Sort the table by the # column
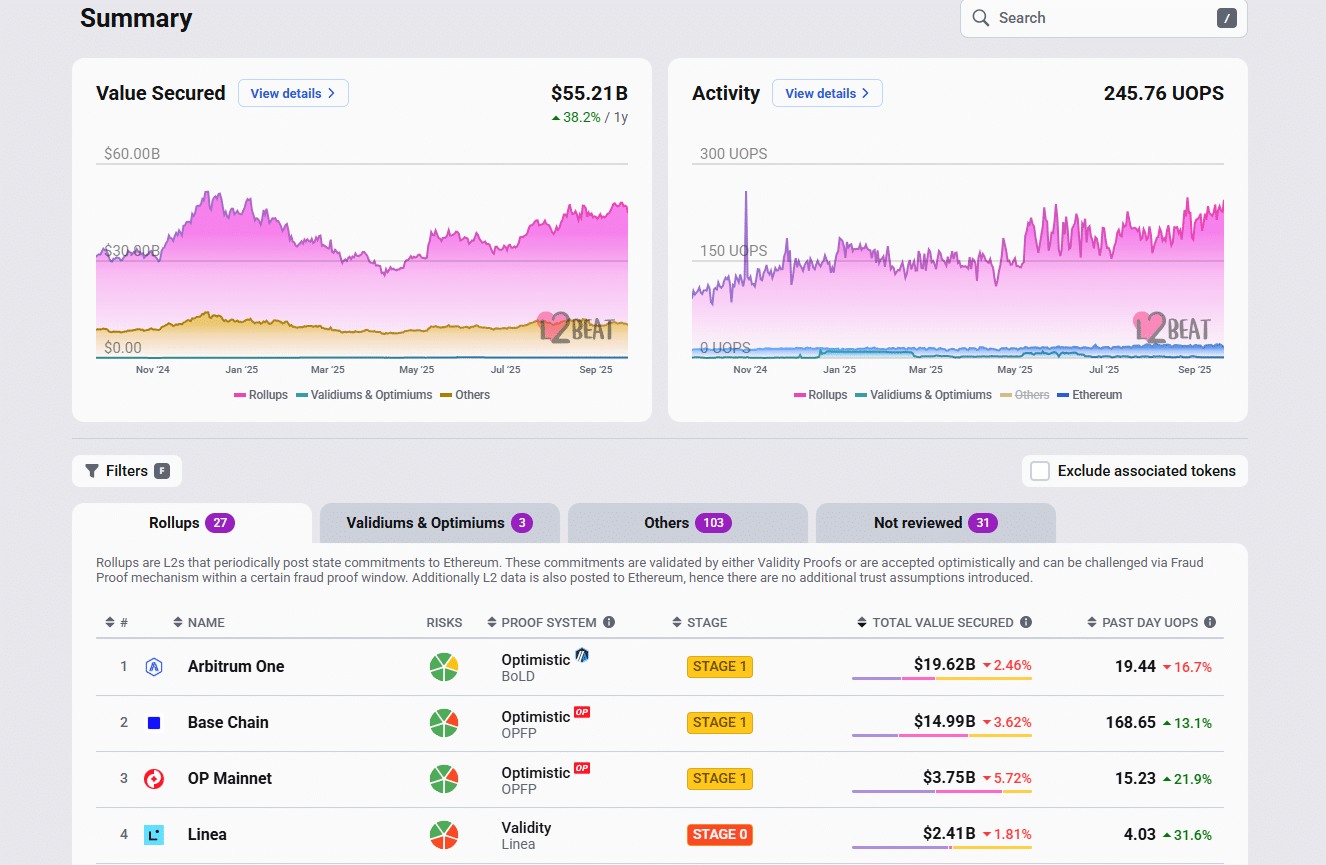1326x865 pixels. 117,622
